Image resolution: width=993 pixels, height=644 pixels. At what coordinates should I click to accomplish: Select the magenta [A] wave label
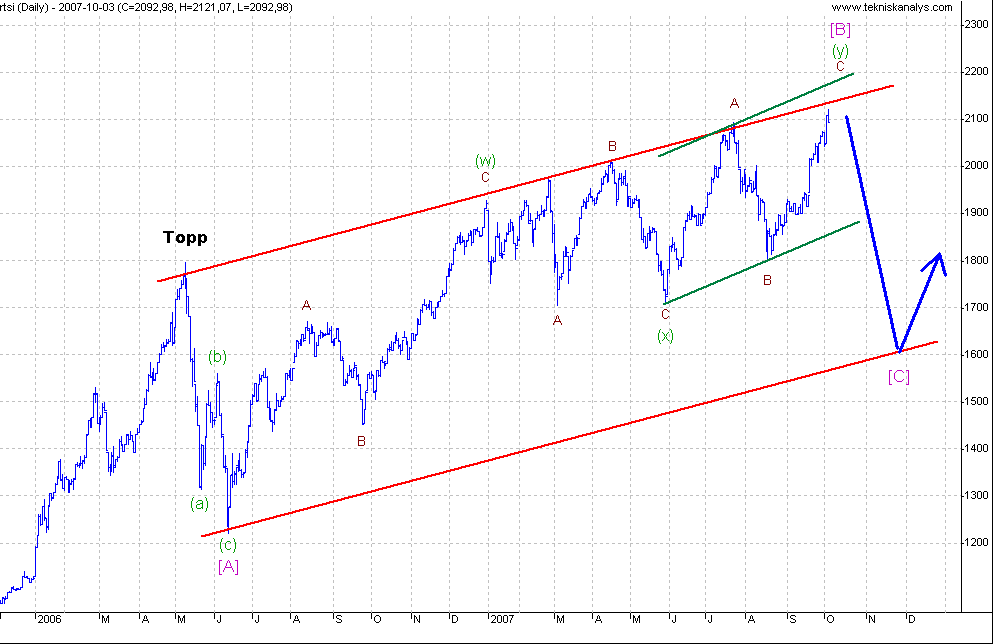coord(228,566)
